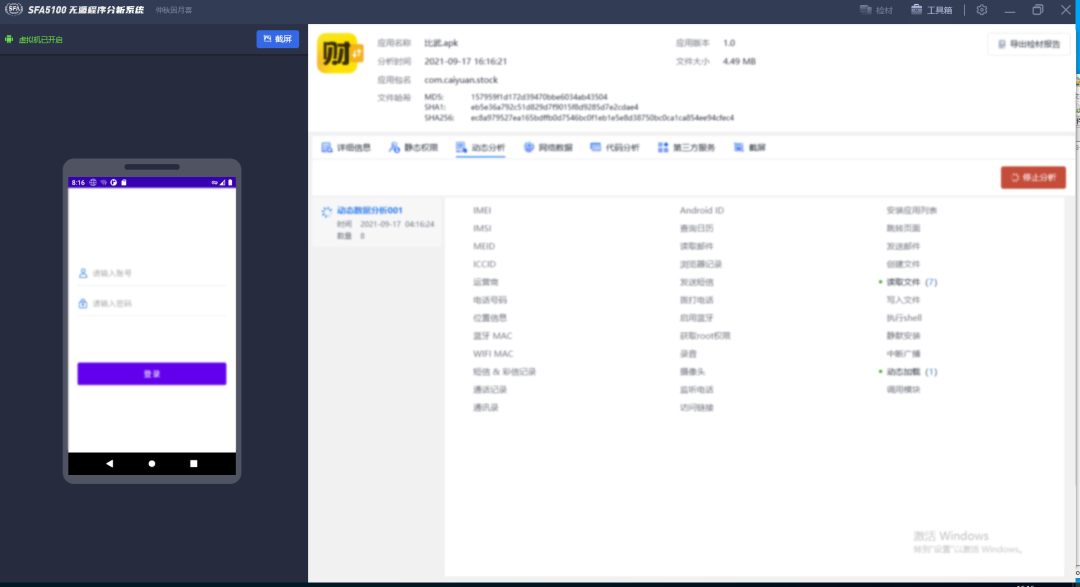The image size is (1080, 587).
Task: Open the 代码分析 tab
Action: pyautogui.click(x=615, y=147)
